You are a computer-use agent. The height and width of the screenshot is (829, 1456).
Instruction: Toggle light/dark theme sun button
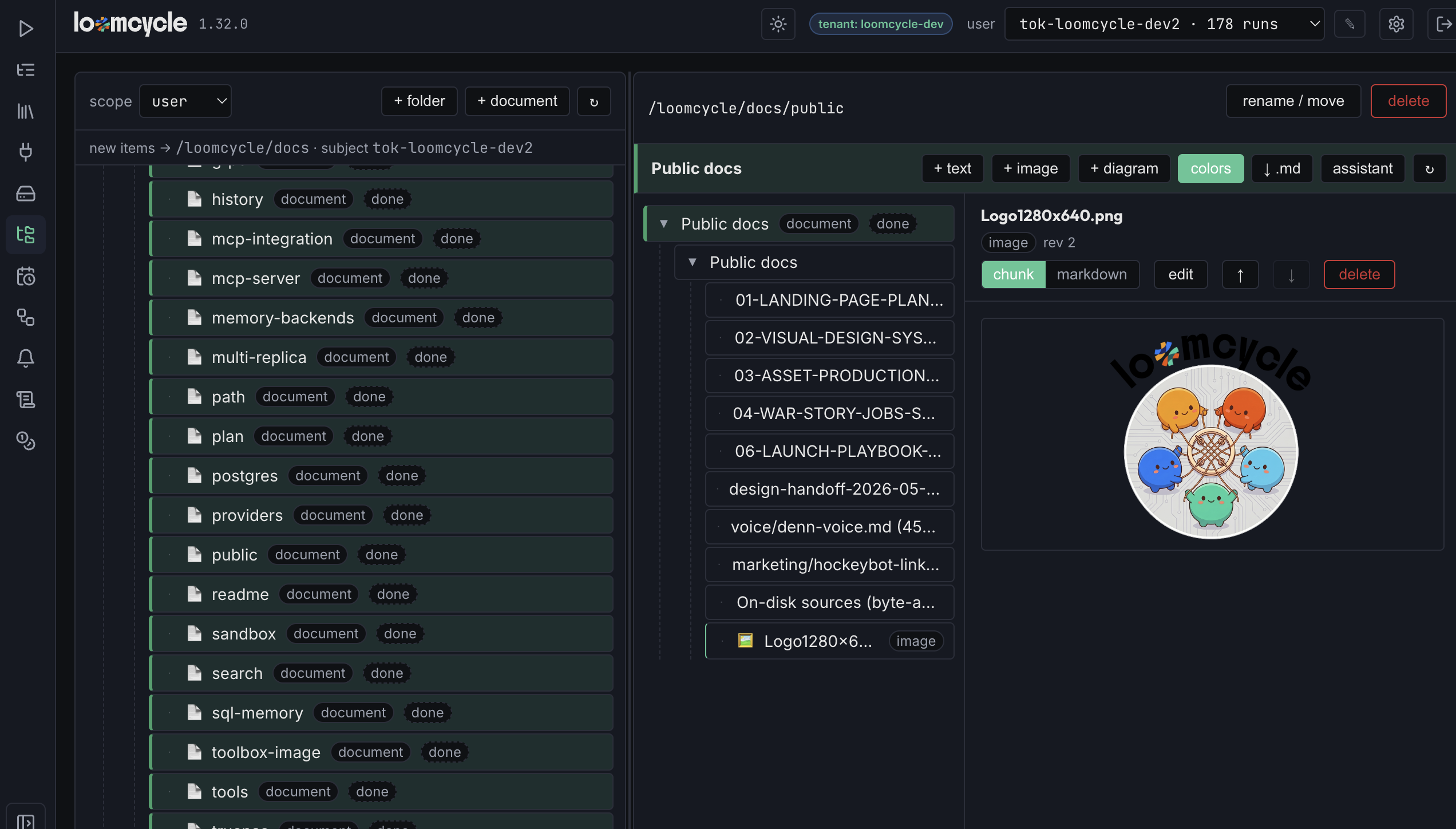pyautogui.click(x=778, y=24)
